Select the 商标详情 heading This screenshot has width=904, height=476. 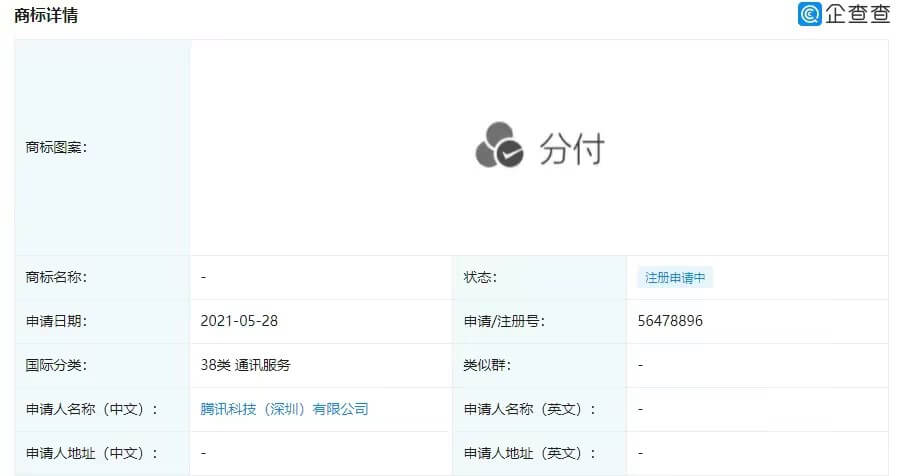click(x=46, y=15)
